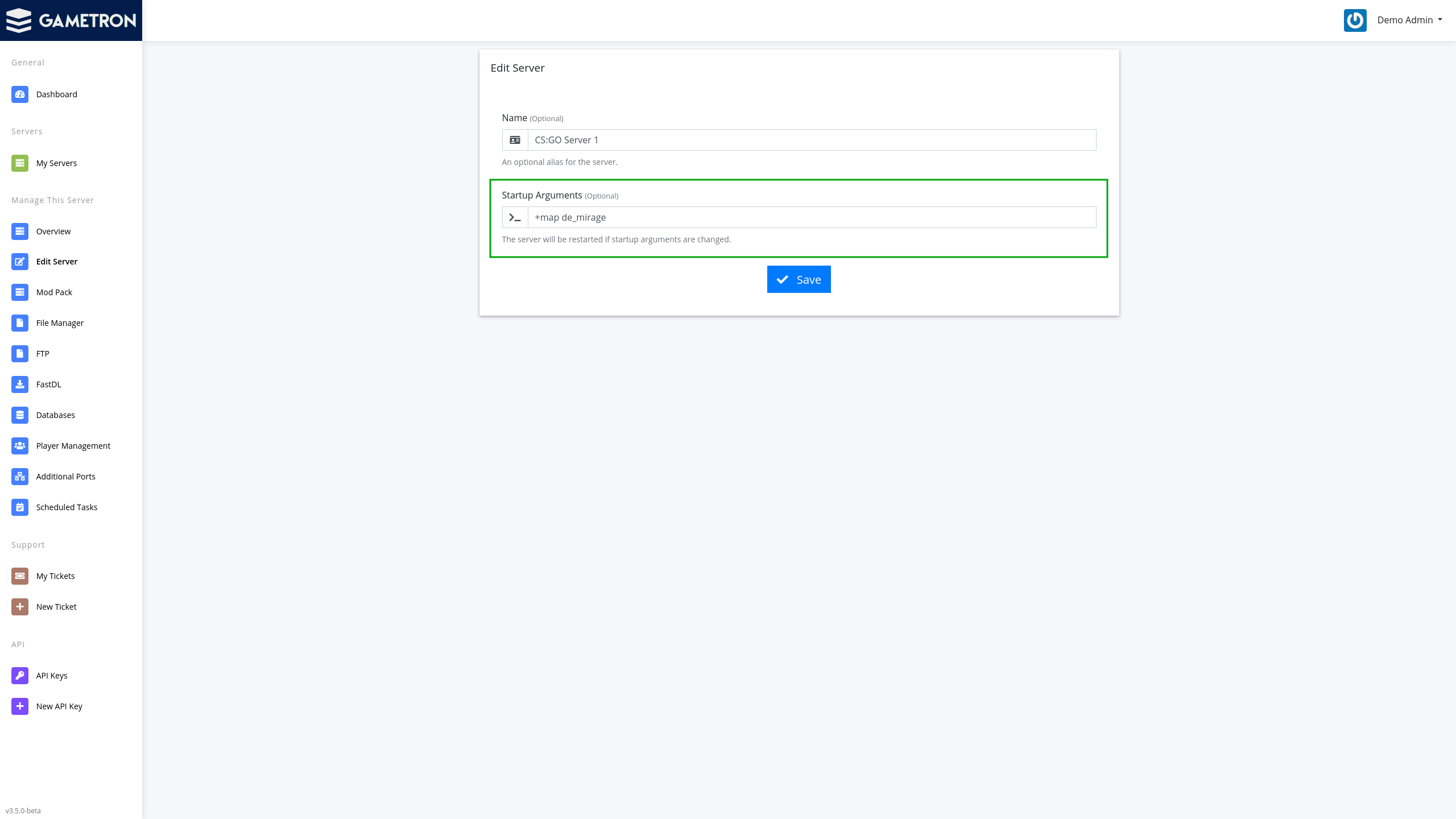This screenshot has width=1456, height=819.
Task: Click the Scheduled Tasks icon
Action: (x=20, y=507)
